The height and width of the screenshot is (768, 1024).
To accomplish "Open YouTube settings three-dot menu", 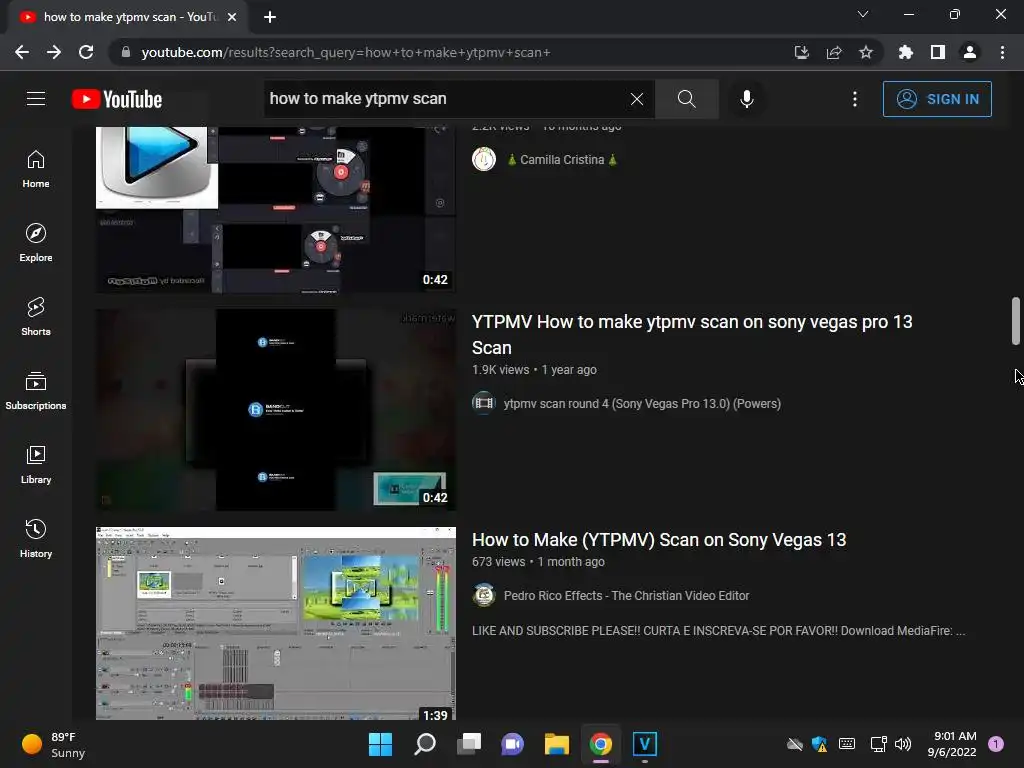I will pos(855,99).
